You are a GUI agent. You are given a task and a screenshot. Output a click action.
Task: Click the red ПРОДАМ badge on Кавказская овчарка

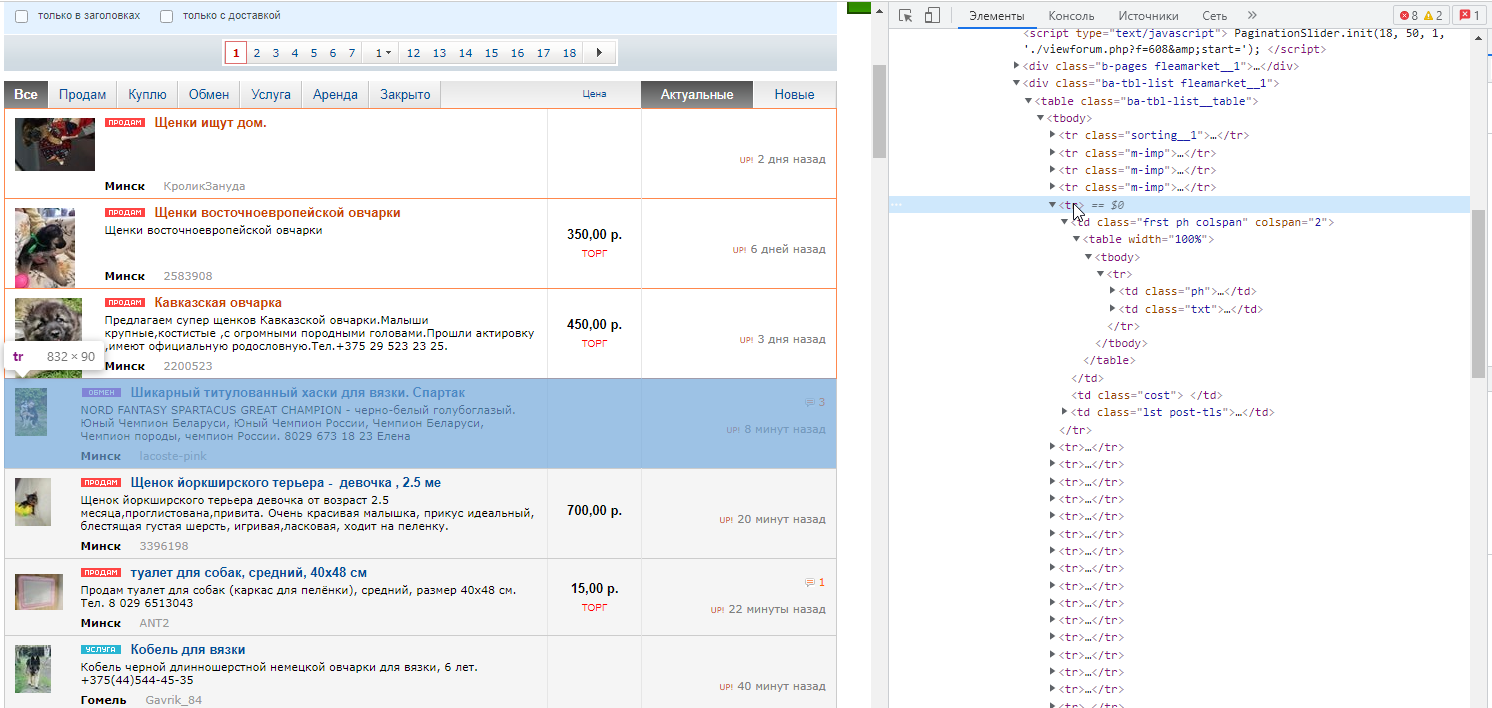125,302
